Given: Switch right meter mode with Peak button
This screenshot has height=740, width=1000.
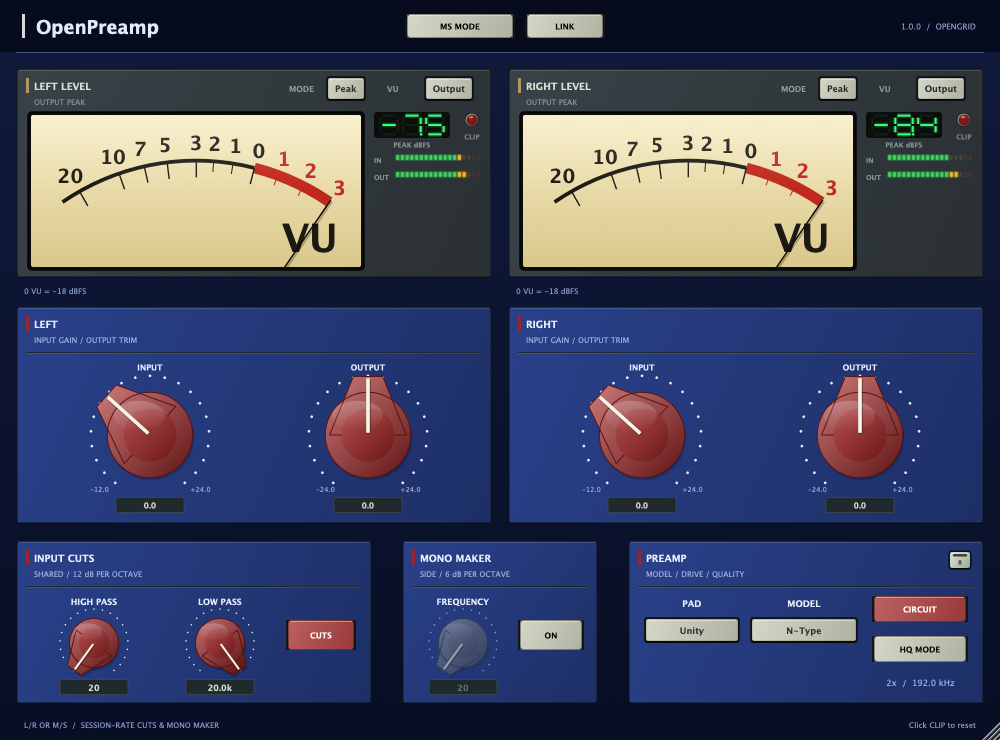Looking at the screenshot, I should [837, 89].
